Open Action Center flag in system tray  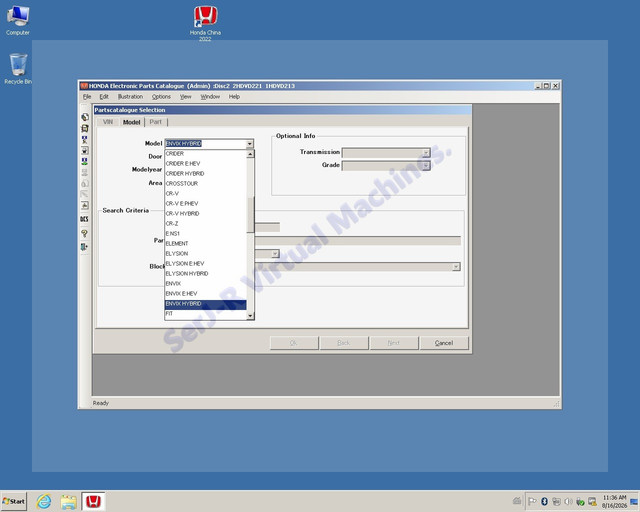point(532,501)
